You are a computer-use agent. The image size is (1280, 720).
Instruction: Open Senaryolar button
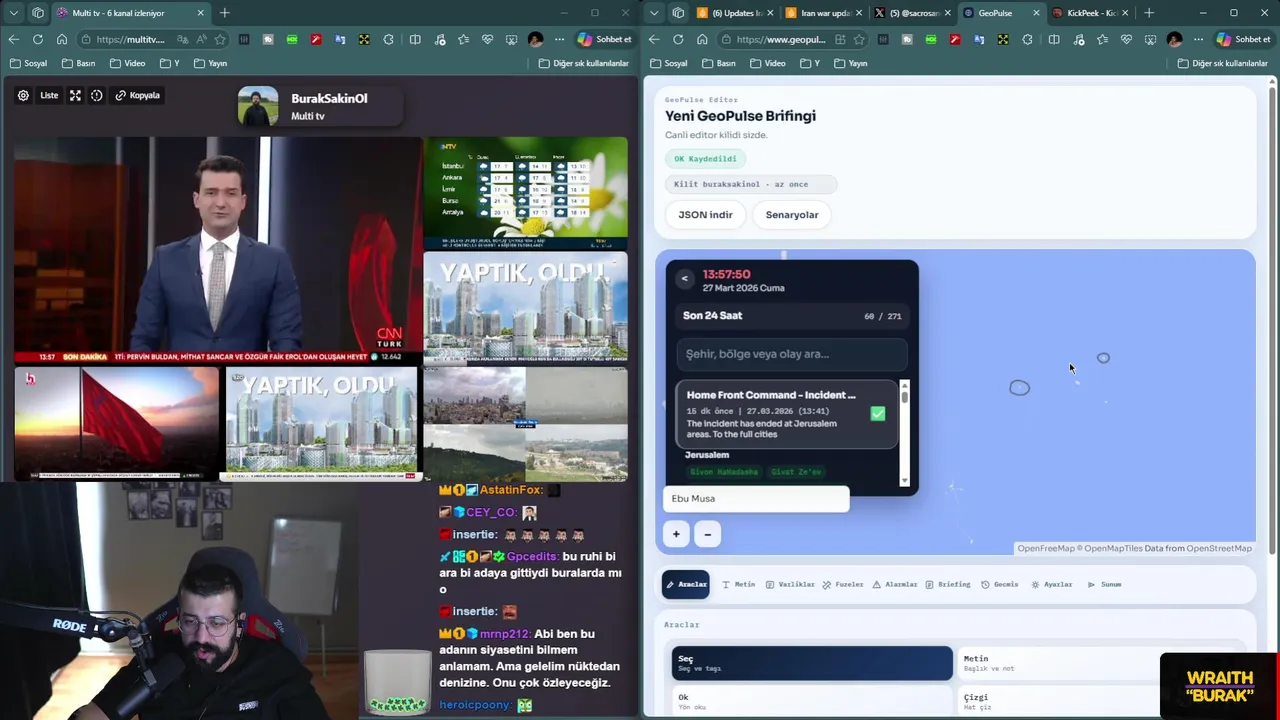[x=792, y=214]
